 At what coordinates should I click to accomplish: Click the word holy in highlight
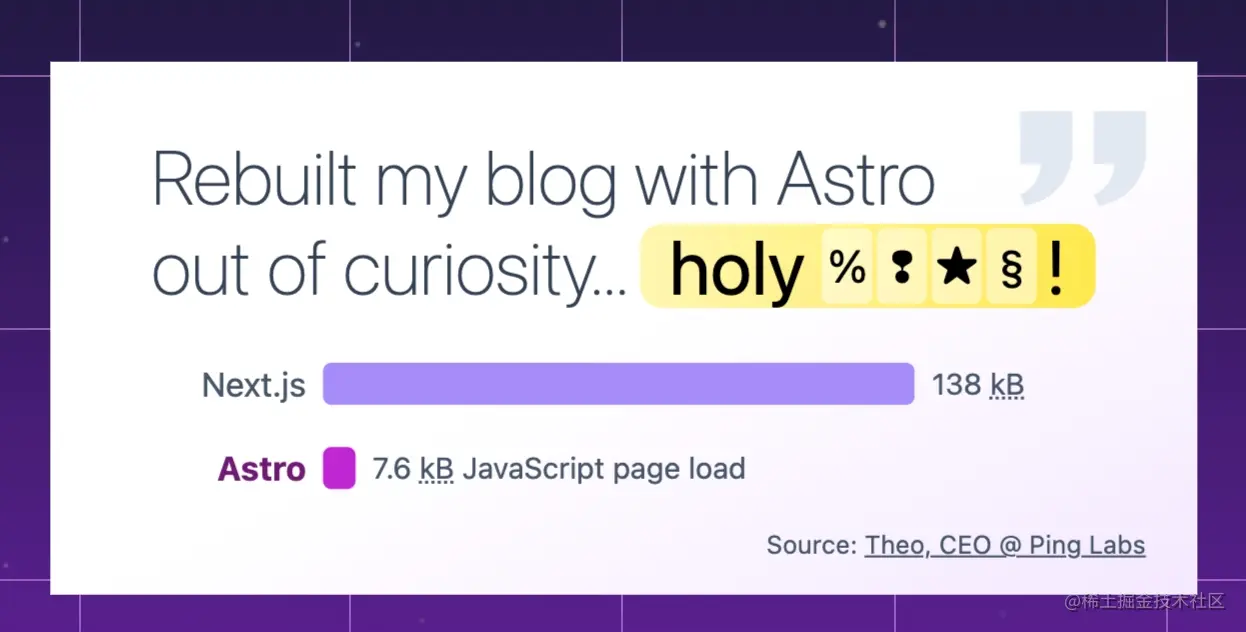click(x=737, y=270)
